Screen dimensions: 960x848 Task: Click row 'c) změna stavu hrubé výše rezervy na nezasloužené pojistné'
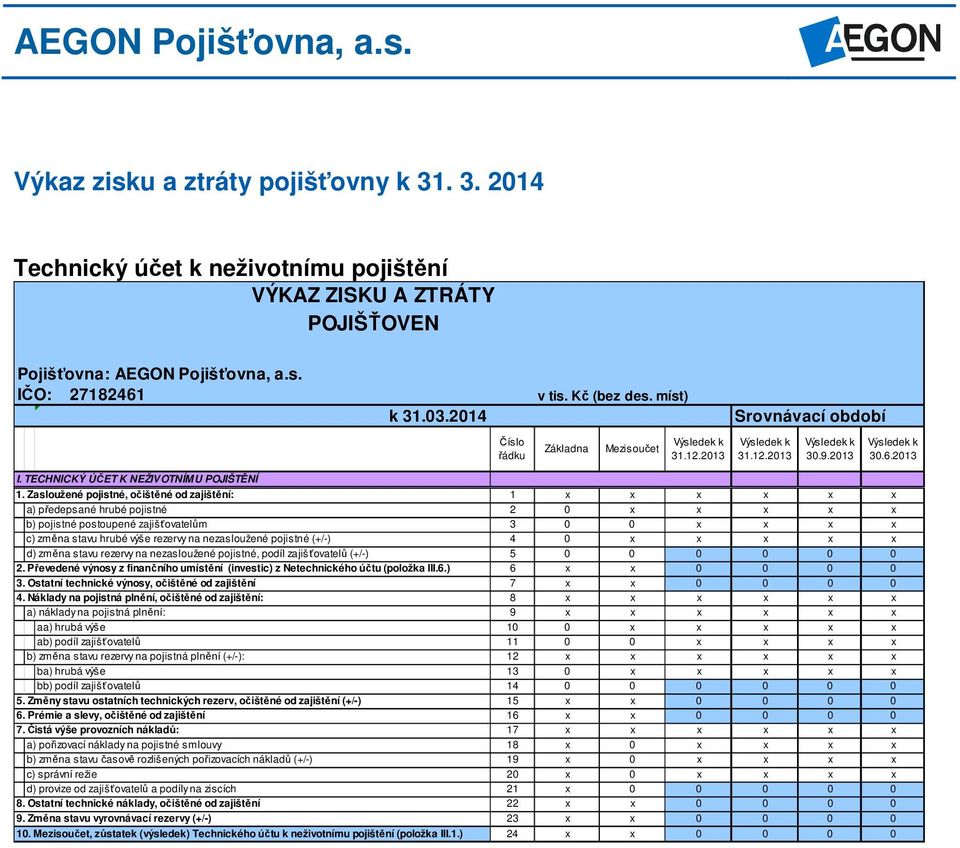(469, 539)
